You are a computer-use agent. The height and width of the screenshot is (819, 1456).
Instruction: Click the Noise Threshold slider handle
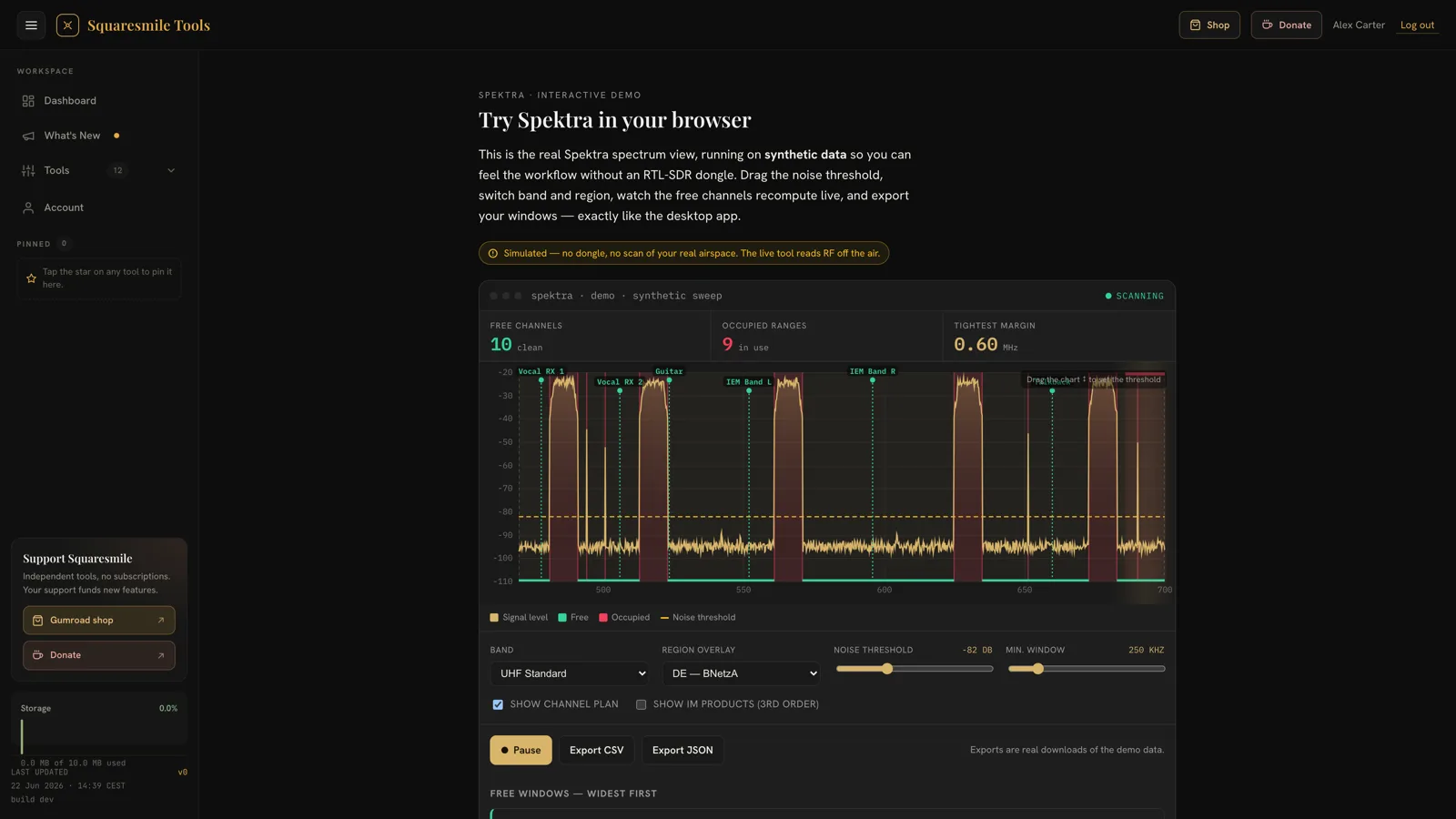coord(887,669)
